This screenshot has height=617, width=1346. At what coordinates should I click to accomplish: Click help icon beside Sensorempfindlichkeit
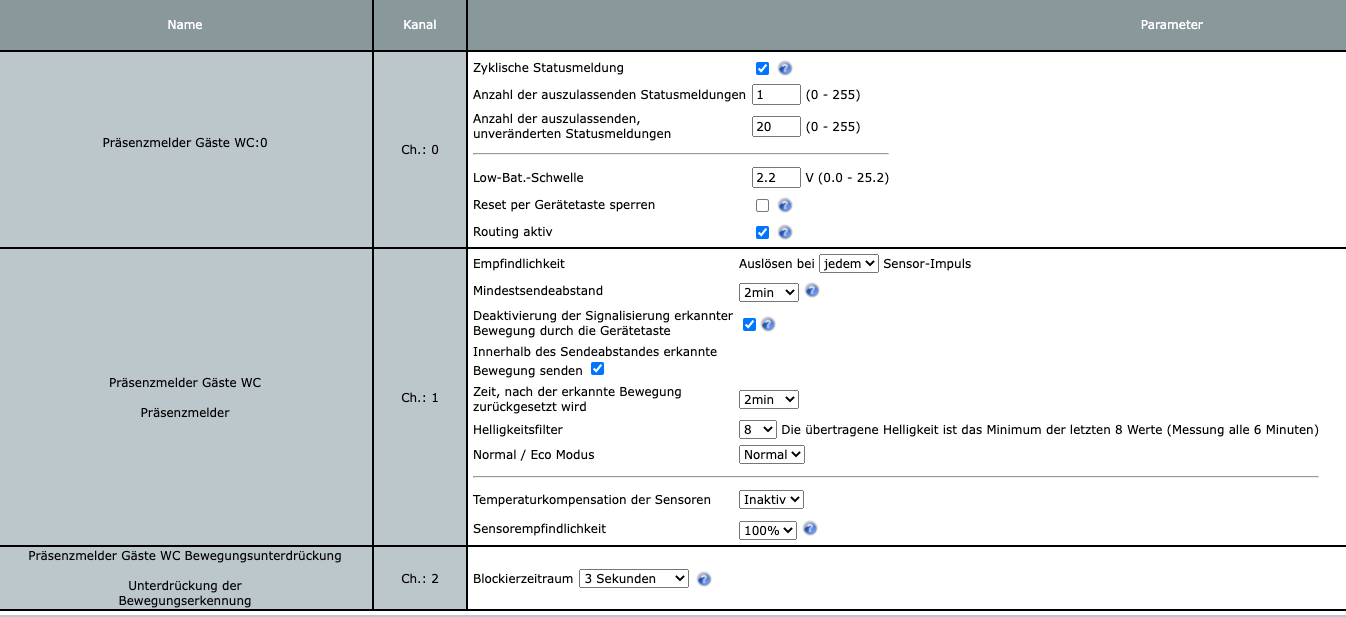click(x=810, y=528)
